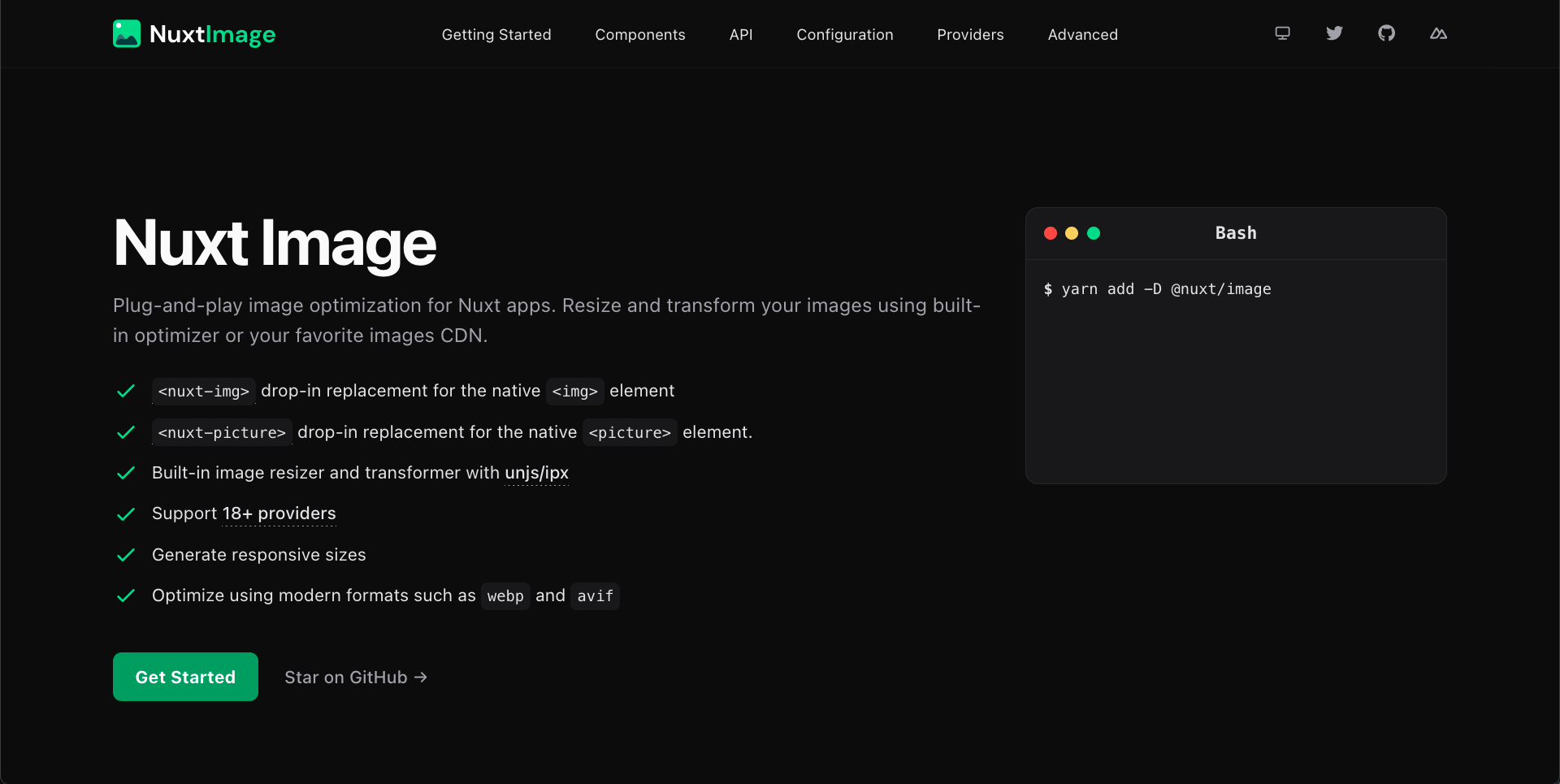This screenshot has width=1560, height=784.
Task: Click the <picture> code tag
Action: click(x=630, y=433)
